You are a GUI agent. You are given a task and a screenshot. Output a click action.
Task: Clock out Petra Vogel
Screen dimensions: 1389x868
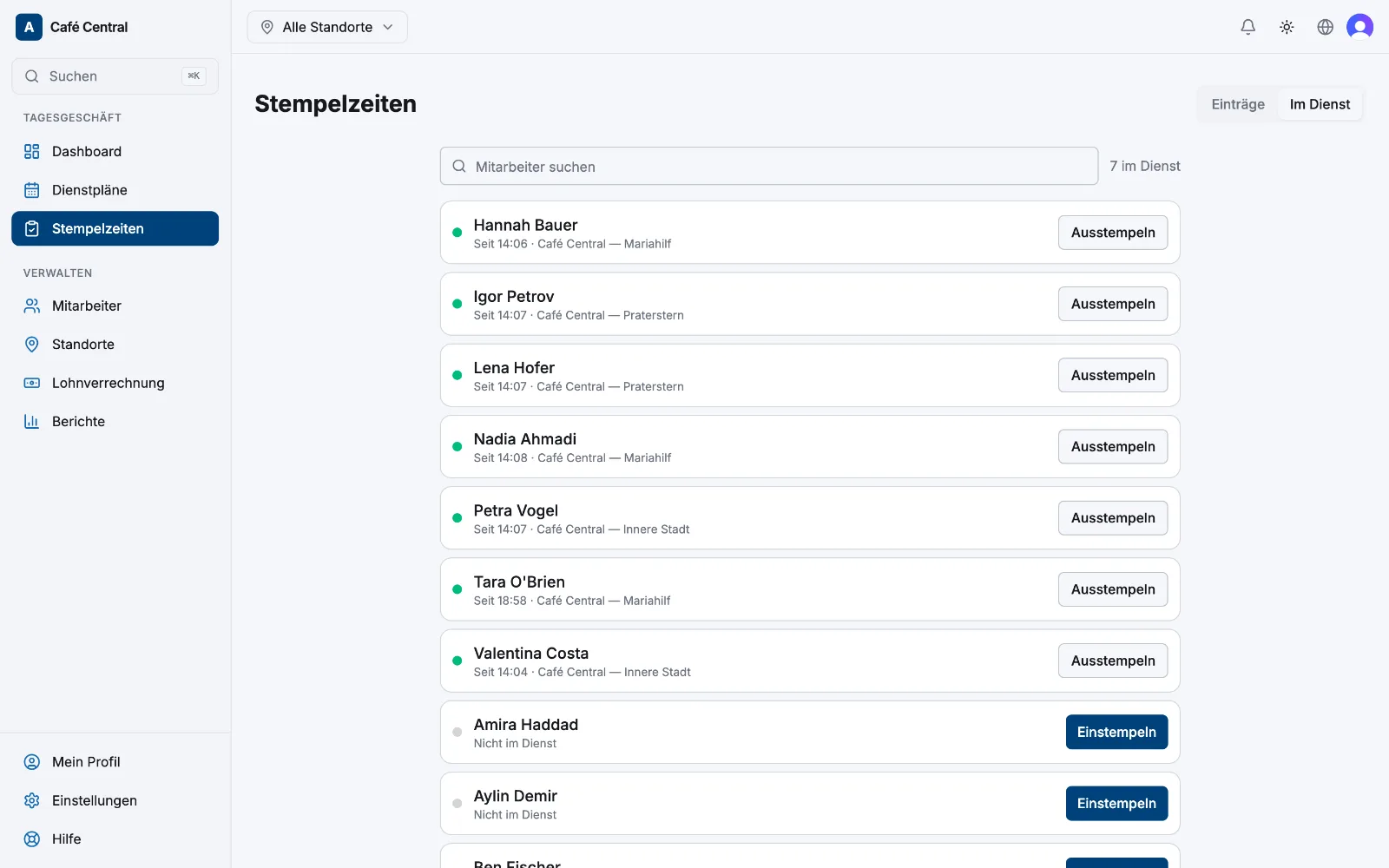[1113, 518]
